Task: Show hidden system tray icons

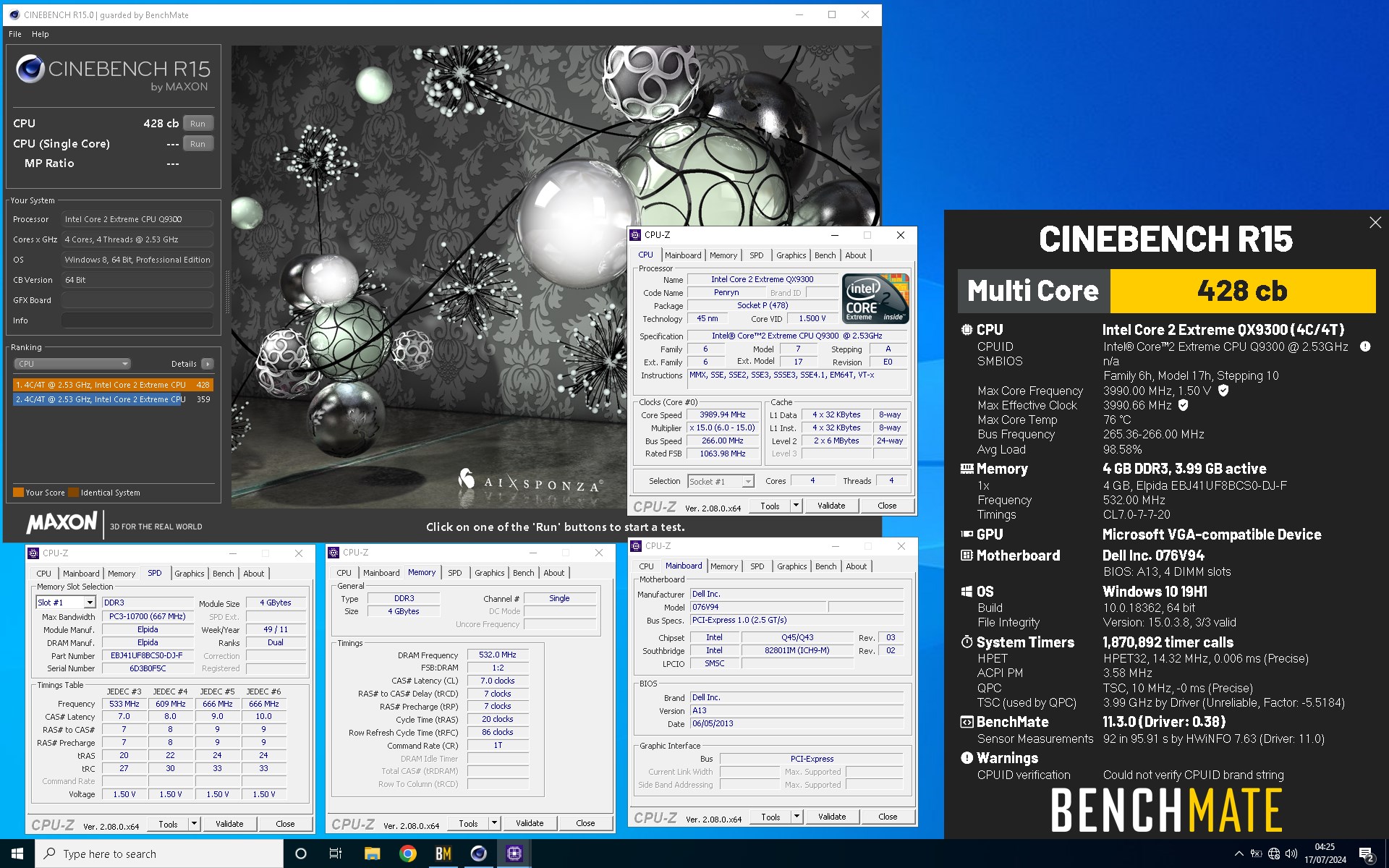Action: point(1239,854)
